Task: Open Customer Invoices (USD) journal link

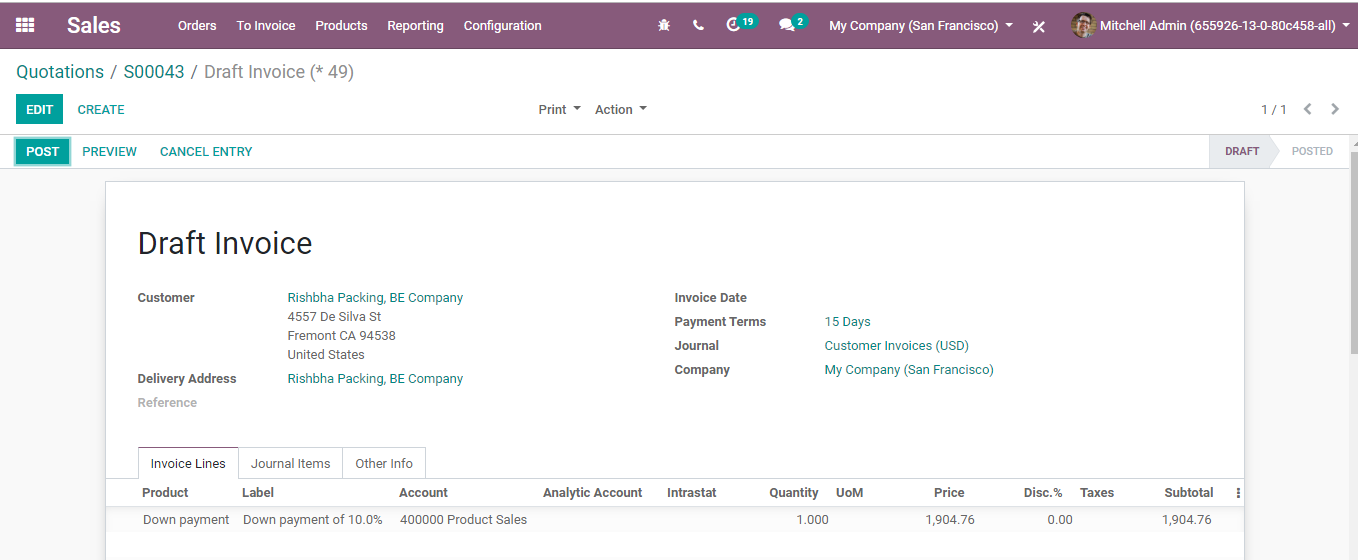Action: (896, 346)
